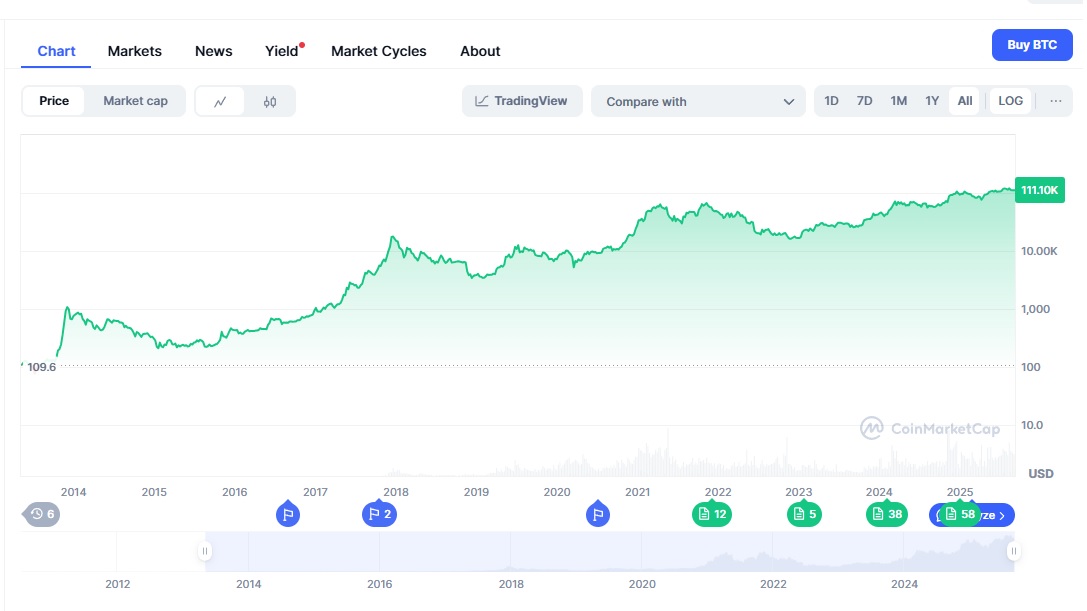
Task: Open the green news marker showing 12
Action: pyautogui.click(x=712, y=514)
